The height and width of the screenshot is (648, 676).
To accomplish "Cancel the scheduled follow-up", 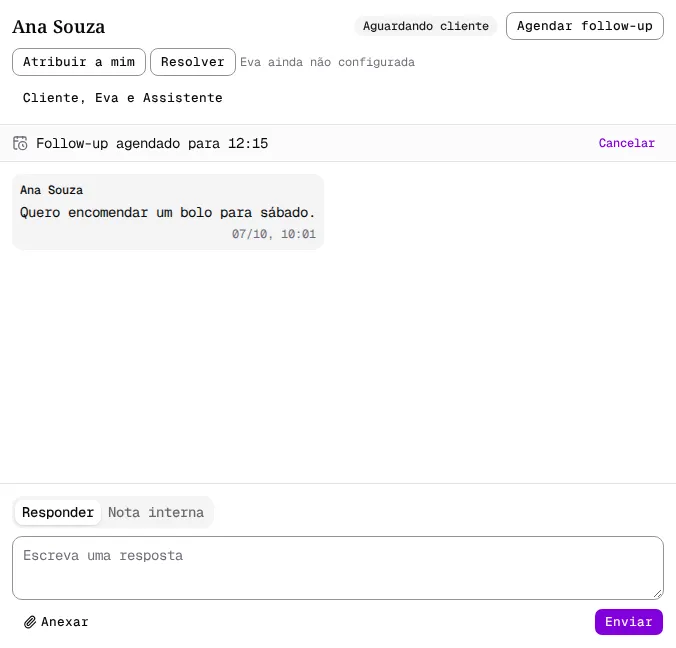I will pos(626,143).
